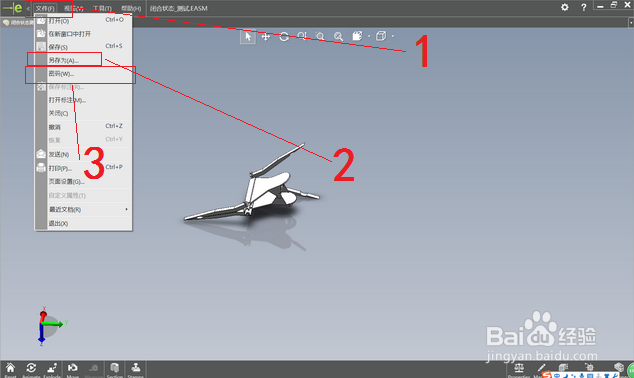Choose 打开标注(M)... menu entry

click(x=83, y=100)
